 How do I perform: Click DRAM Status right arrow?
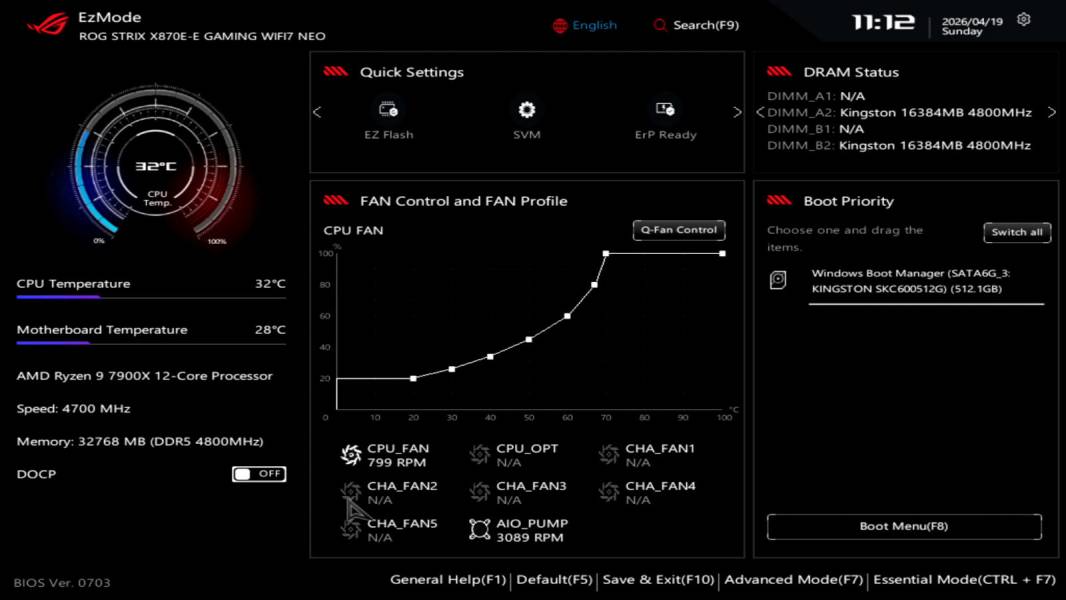click(1052, 112)
